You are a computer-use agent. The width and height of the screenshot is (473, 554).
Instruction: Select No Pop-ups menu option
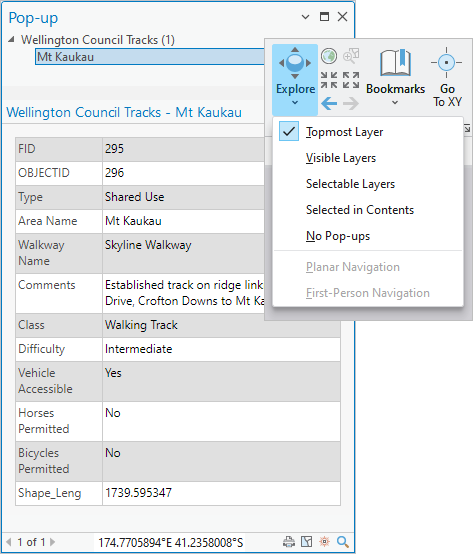pyautogui.click(x=338, y=236)
